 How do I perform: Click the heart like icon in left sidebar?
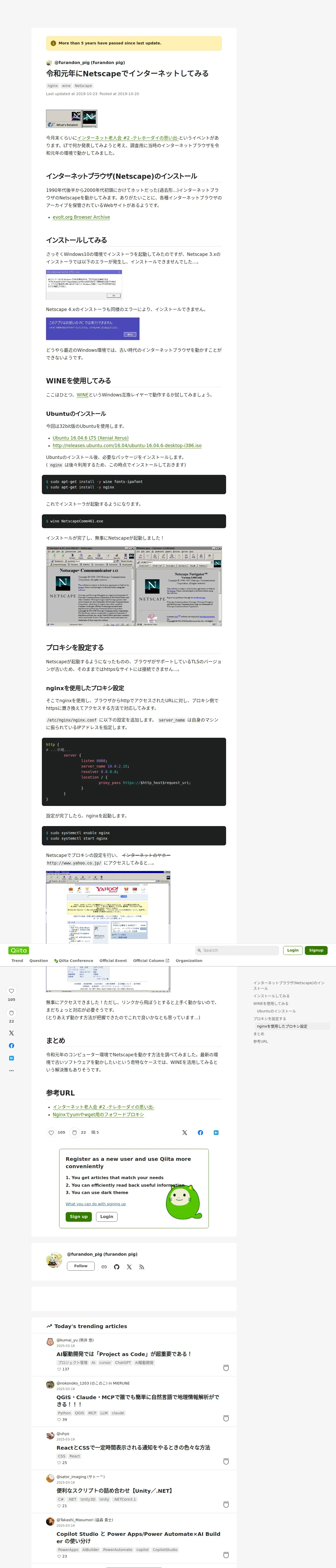tap(12, 991)
